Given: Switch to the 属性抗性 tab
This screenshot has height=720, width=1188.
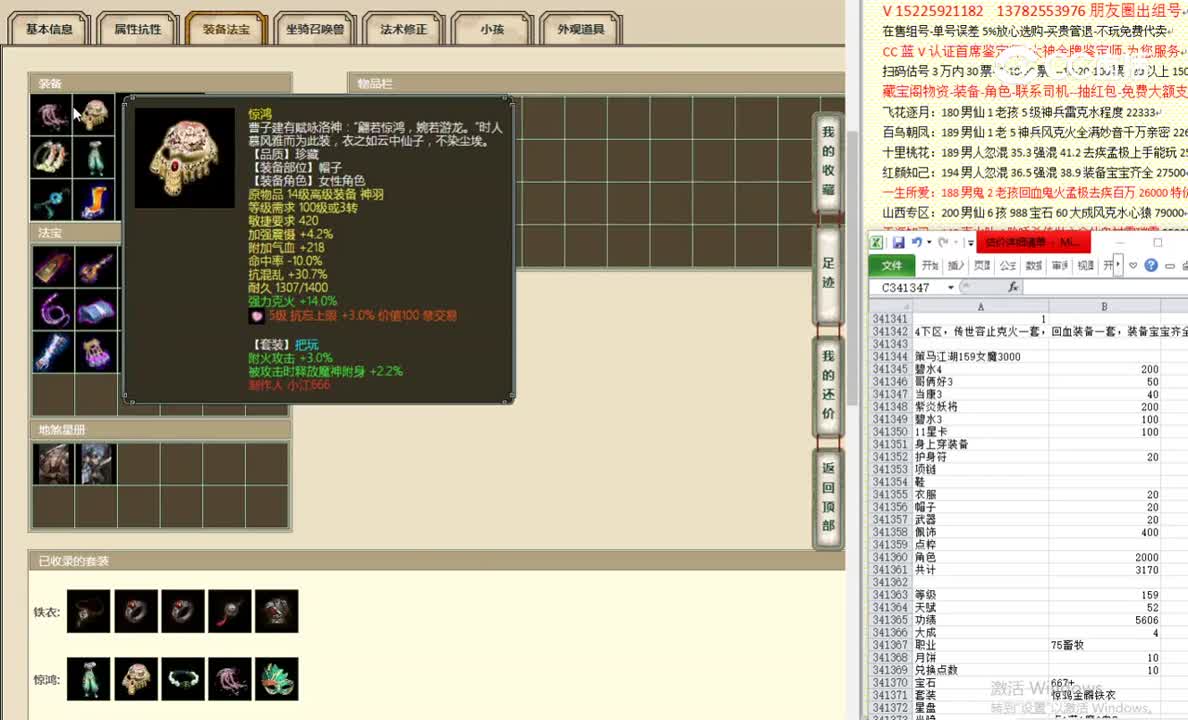Looking at the screenshot, I should click(x=136, y=29).
